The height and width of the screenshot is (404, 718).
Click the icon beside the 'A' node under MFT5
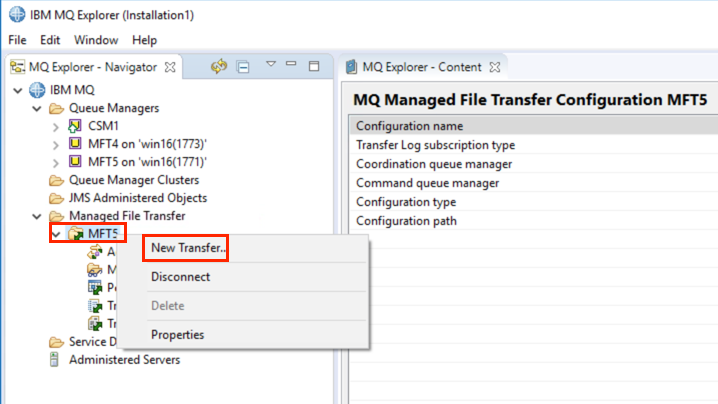(95, 251)
